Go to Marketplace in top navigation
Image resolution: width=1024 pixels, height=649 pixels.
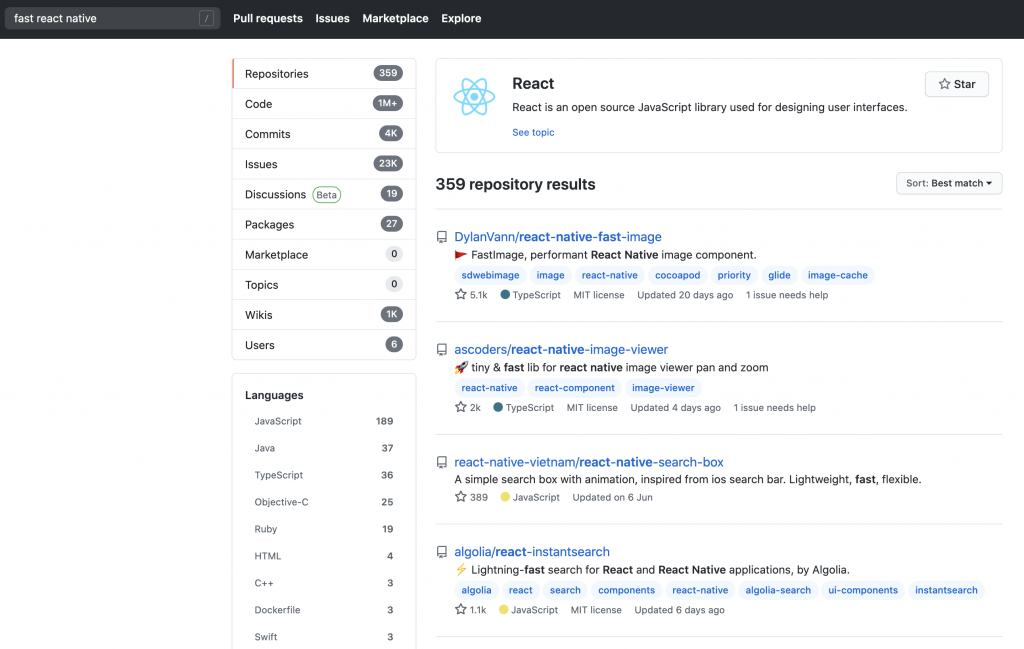pos(395,18)
